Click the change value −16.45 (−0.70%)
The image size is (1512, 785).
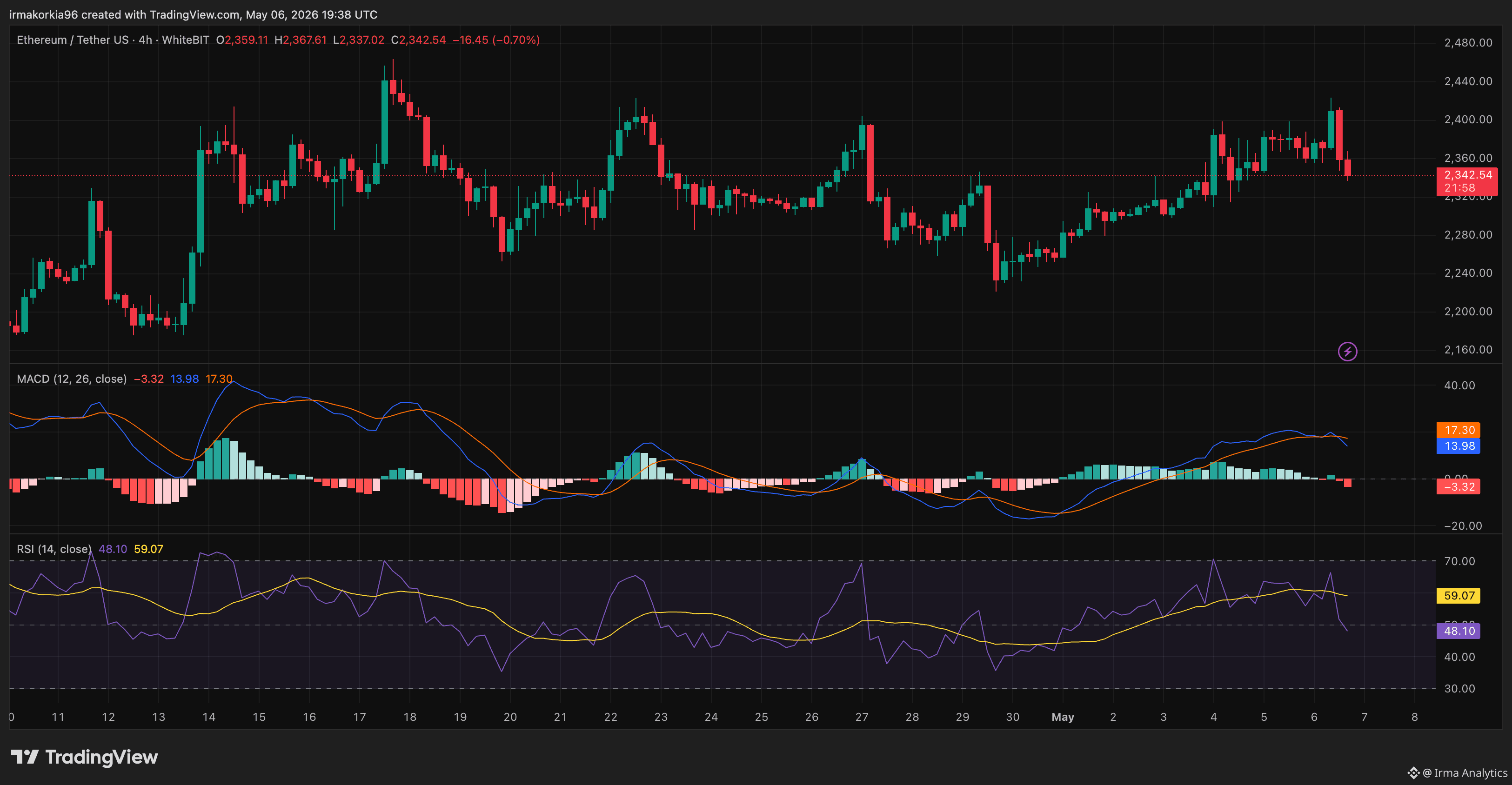(x=496, y=40)
